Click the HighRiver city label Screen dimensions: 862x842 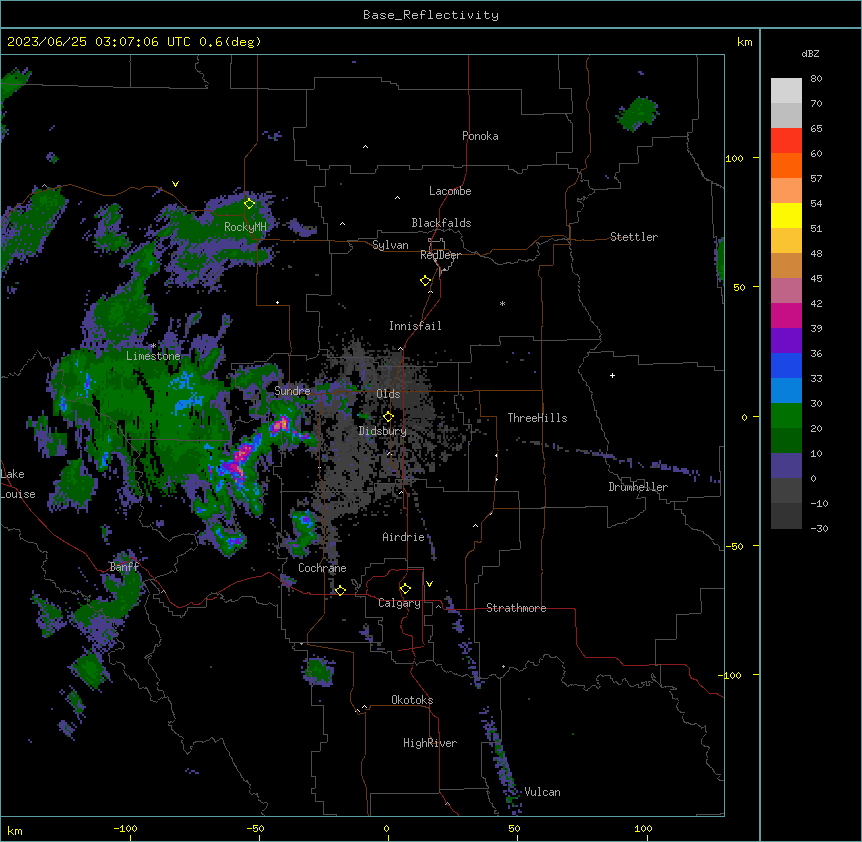point(430,744)
